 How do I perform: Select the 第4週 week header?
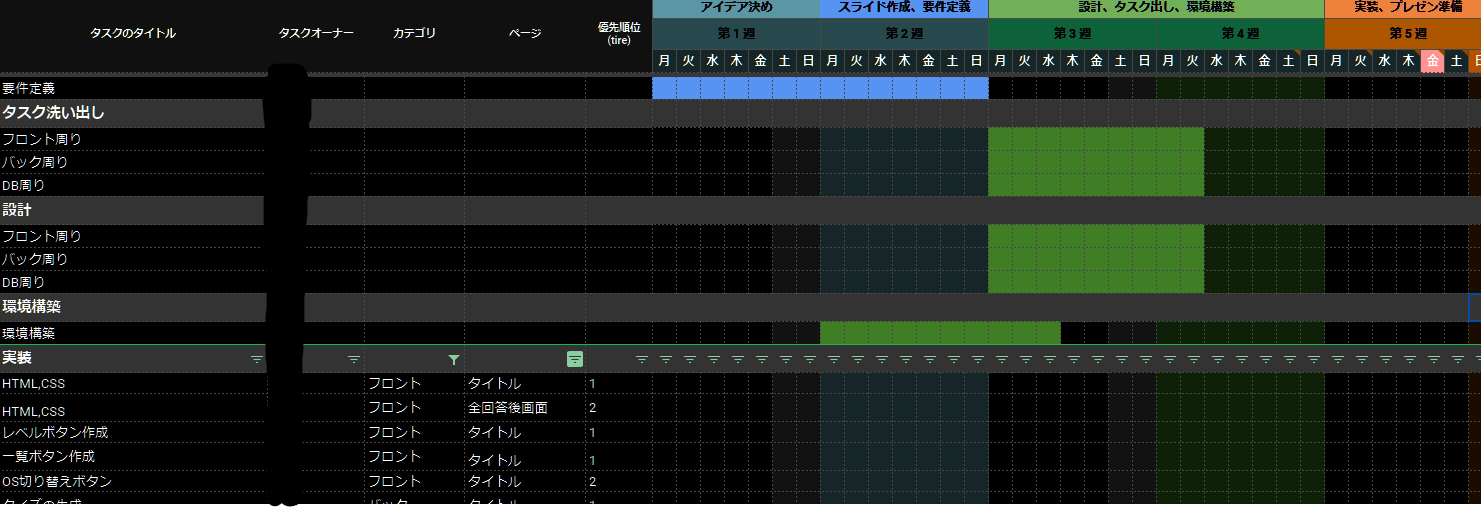tap(1240, 34)
